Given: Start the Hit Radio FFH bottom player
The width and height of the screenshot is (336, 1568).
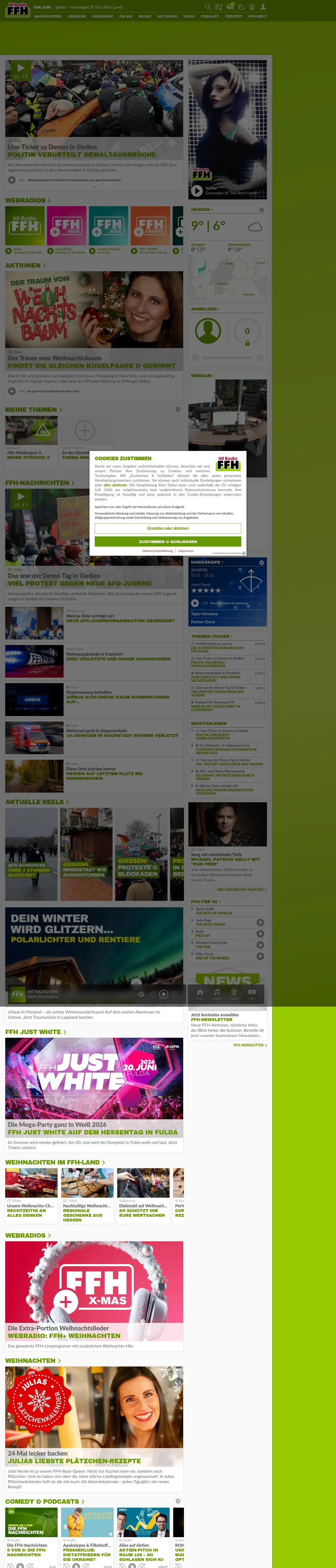Looking at the screenshot, I should [164, 995].
